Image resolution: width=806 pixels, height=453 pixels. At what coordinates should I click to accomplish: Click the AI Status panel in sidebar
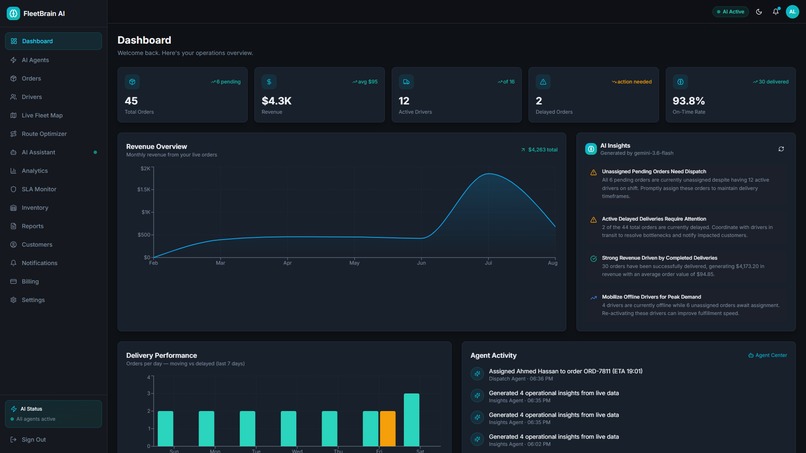click(x=53, y=414)
